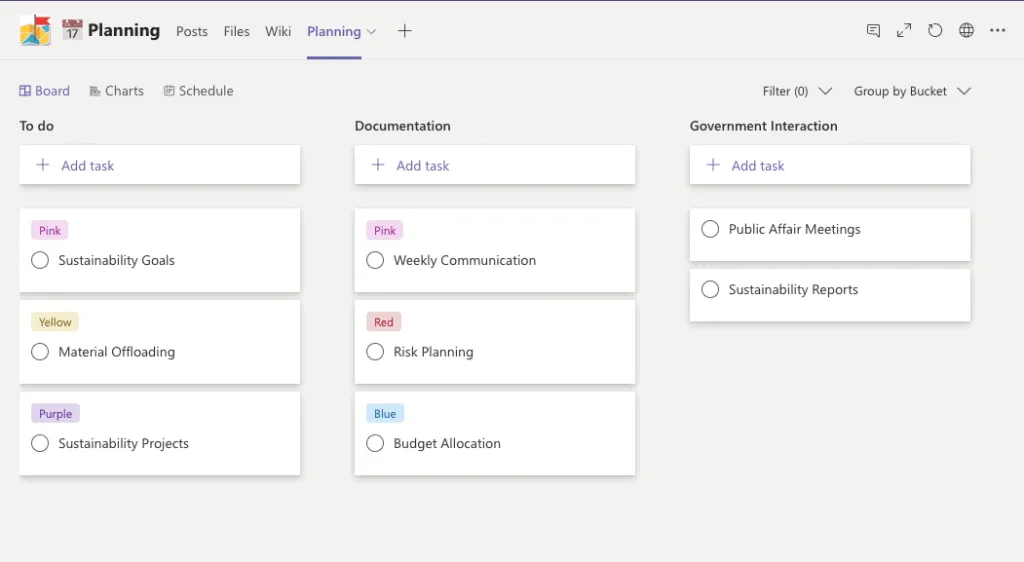1024x562 pixels.
Task: Mark Public Affair Meetings as complete
Action: (710, 229)
